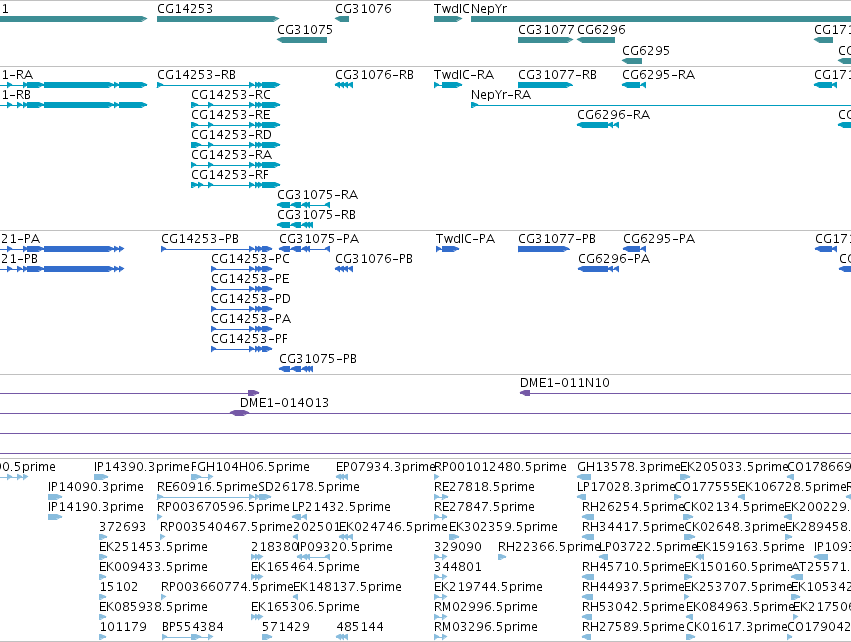Select EST EK148137.5prime
851x642 pixels.
pyautogui.click(x=347, y=588)
